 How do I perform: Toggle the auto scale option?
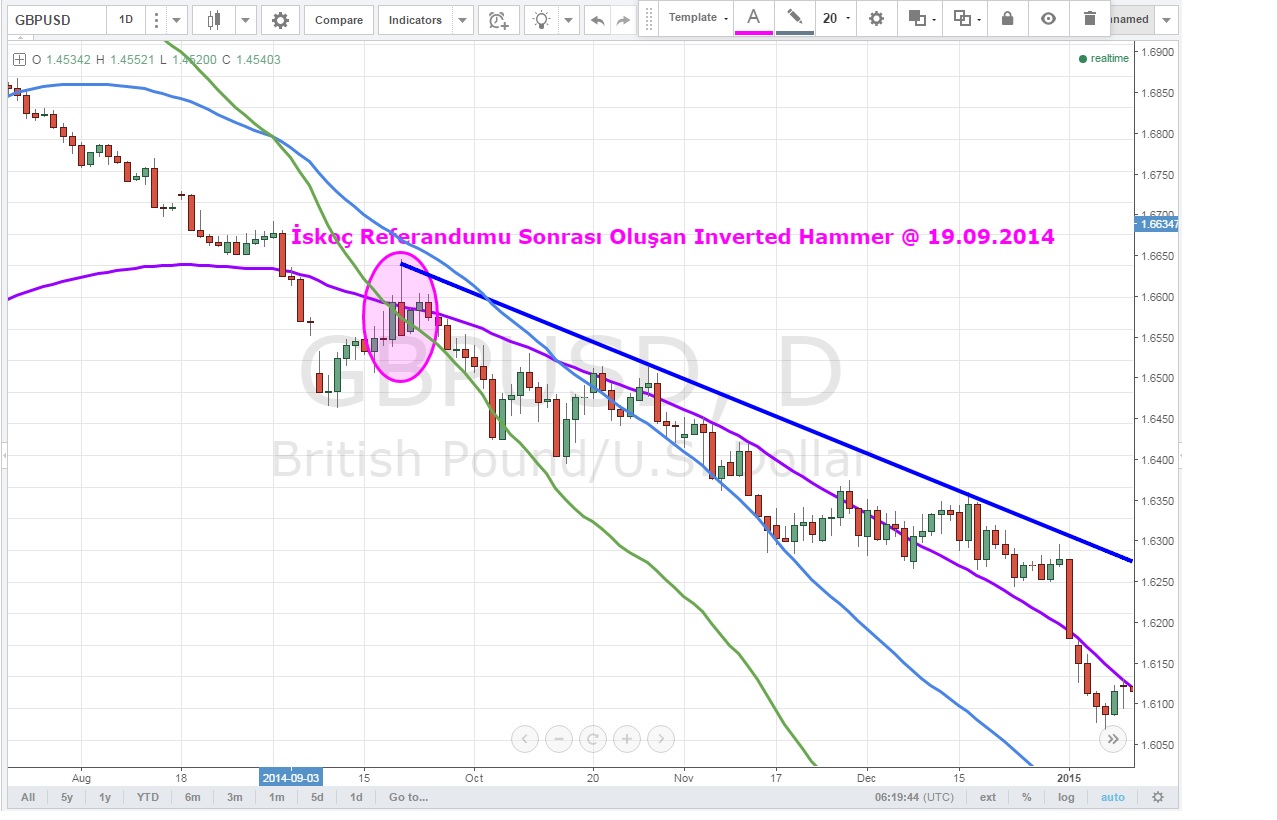[x=1112, y=797]
